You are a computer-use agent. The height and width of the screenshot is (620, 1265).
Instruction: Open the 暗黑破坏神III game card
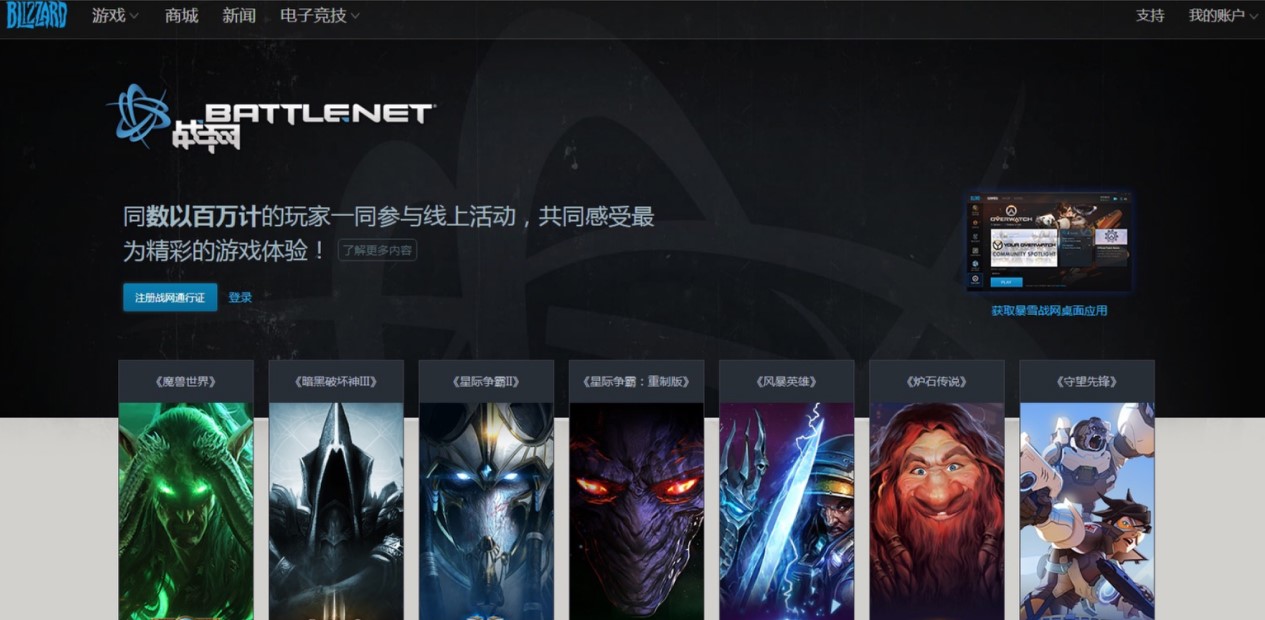[336, 490]
